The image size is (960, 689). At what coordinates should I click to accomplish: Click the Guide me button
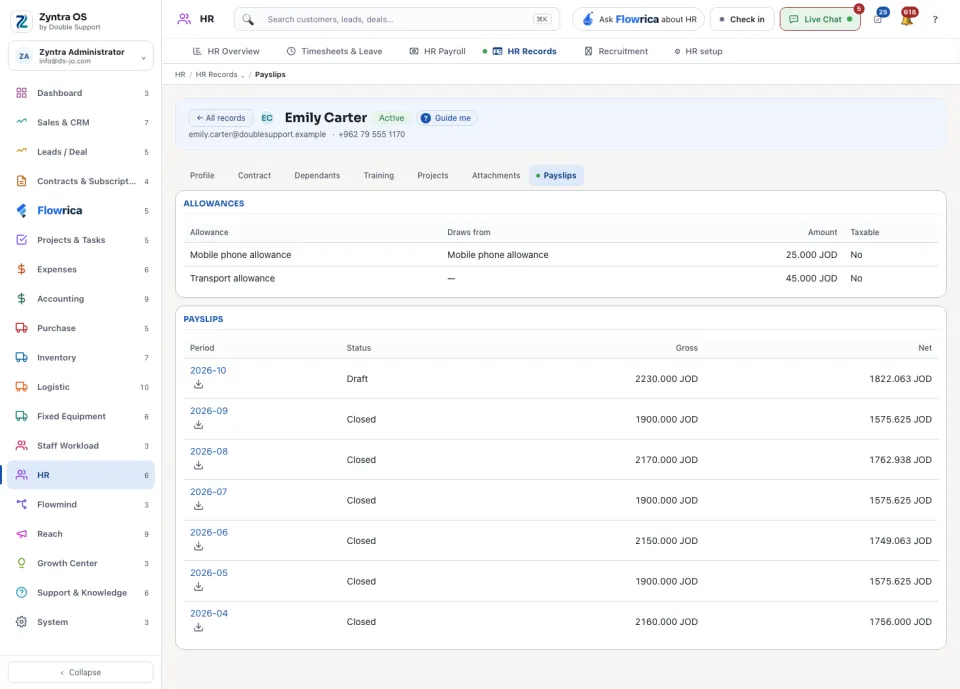[x=446, y=118]
